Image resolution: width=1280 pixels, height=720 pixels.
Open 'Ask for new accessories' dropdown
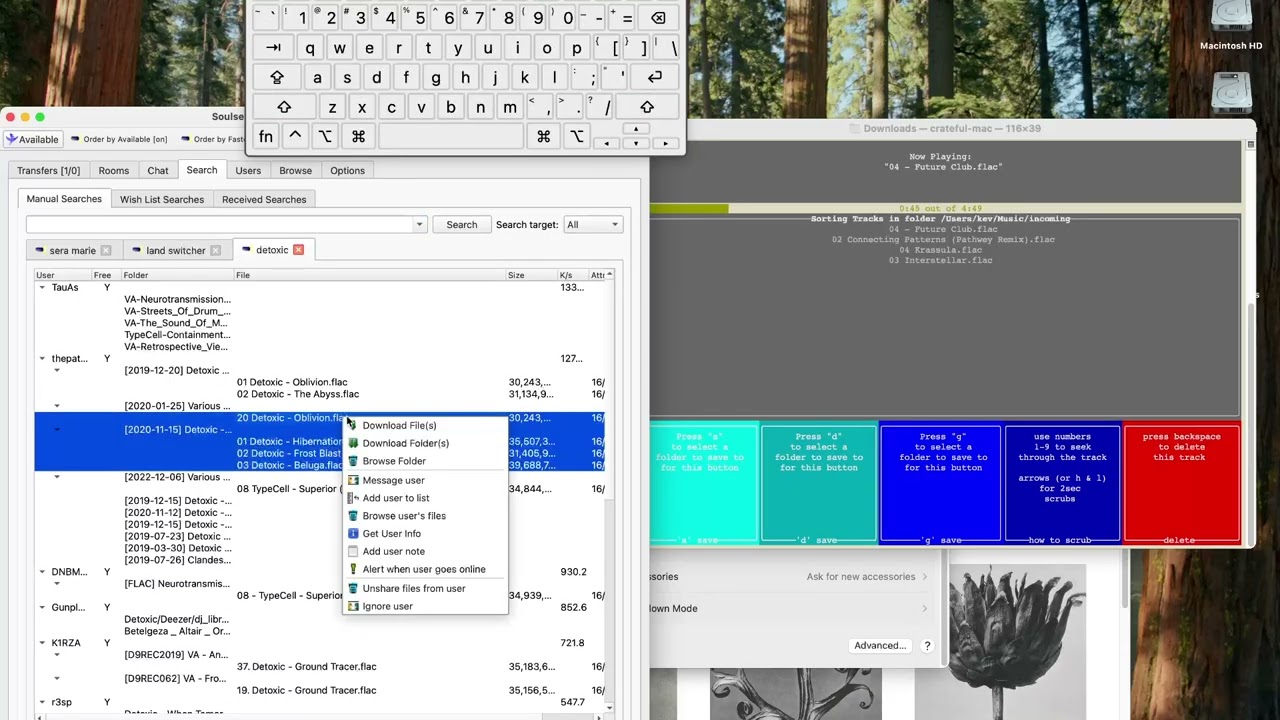tap(866, 577)
